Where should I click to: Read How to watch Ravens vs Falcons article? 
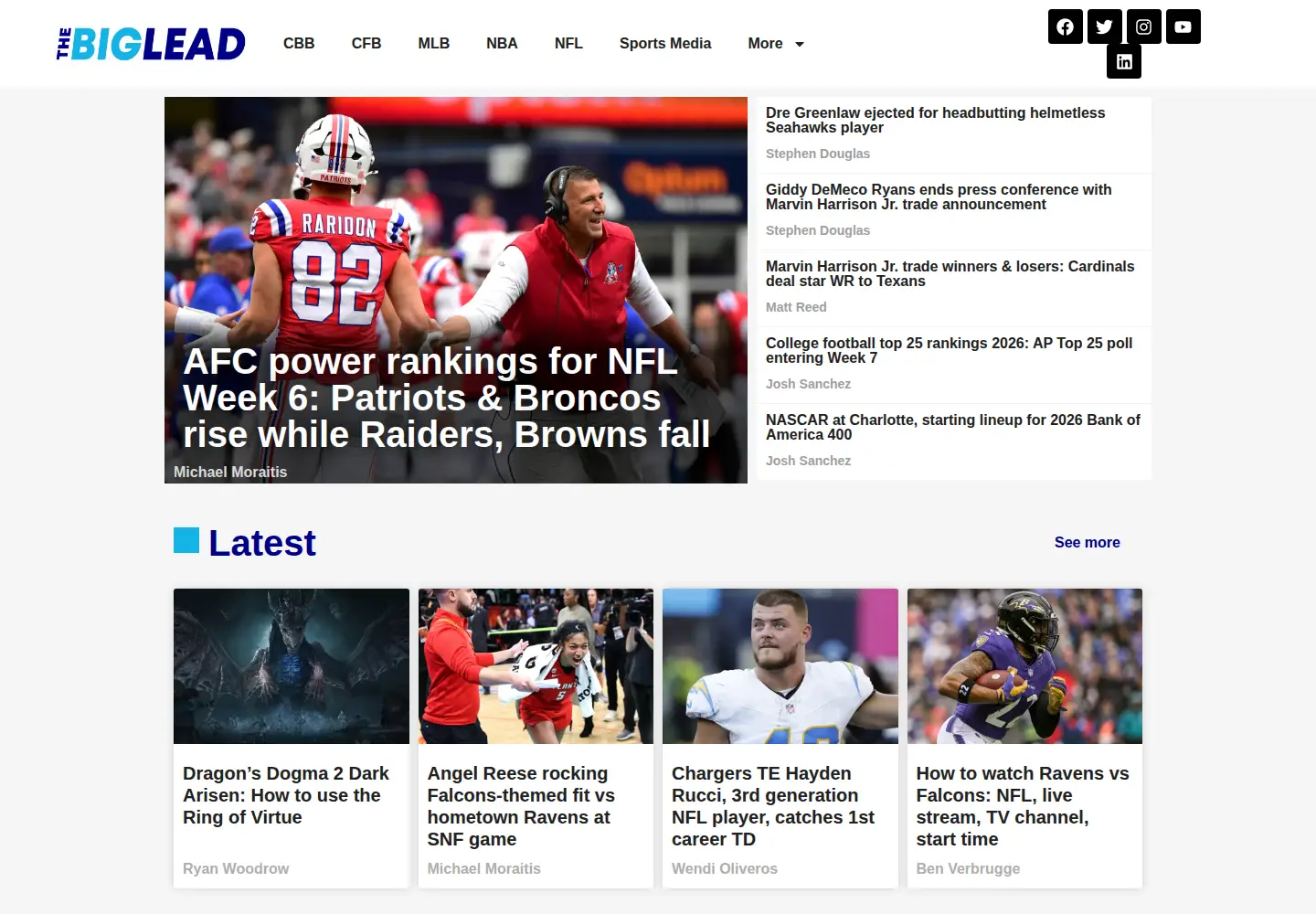pos(1023,806)
